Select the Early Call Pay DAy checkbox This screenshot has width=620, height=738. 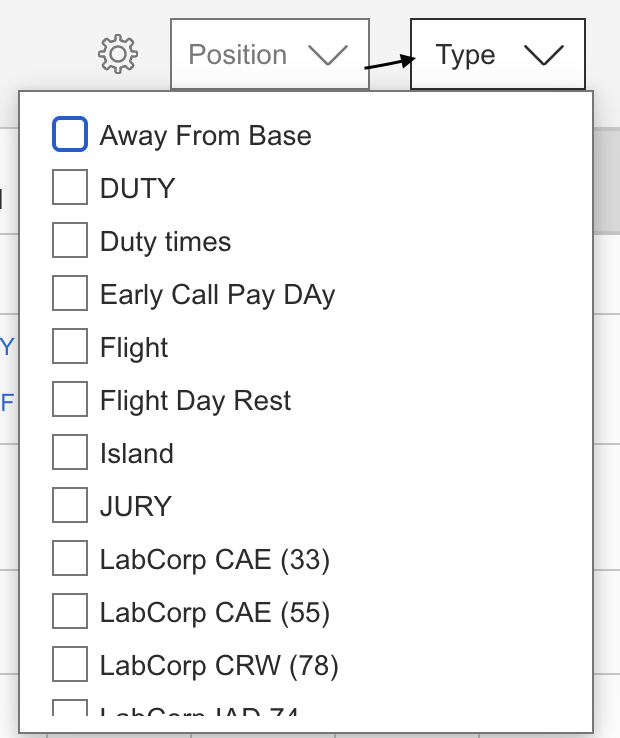click(70, 294)
